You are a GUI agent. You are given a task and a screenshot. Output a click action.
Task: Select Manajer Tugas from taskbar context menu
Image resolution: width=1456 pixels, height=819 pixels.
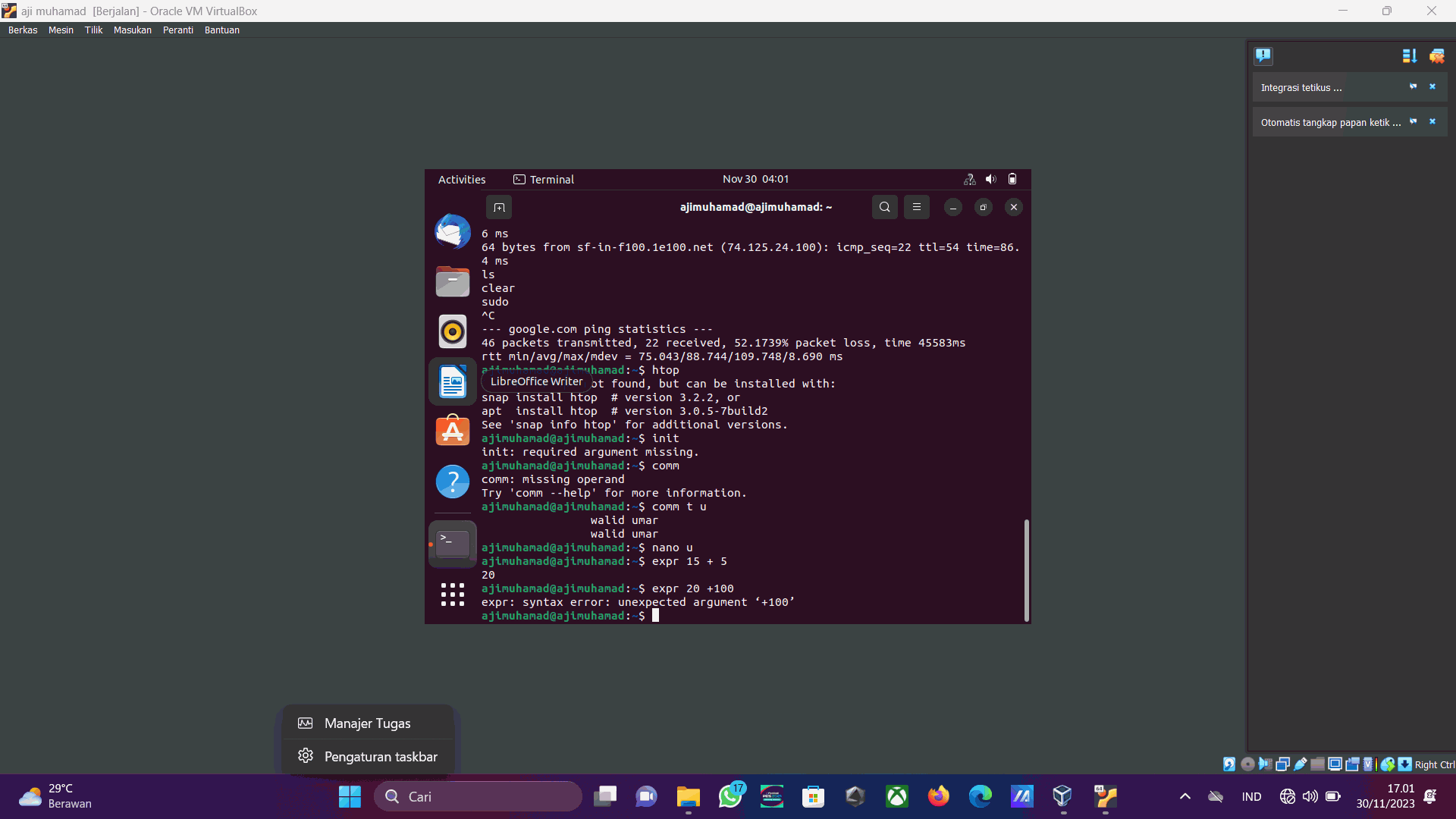tap(369, 723)
